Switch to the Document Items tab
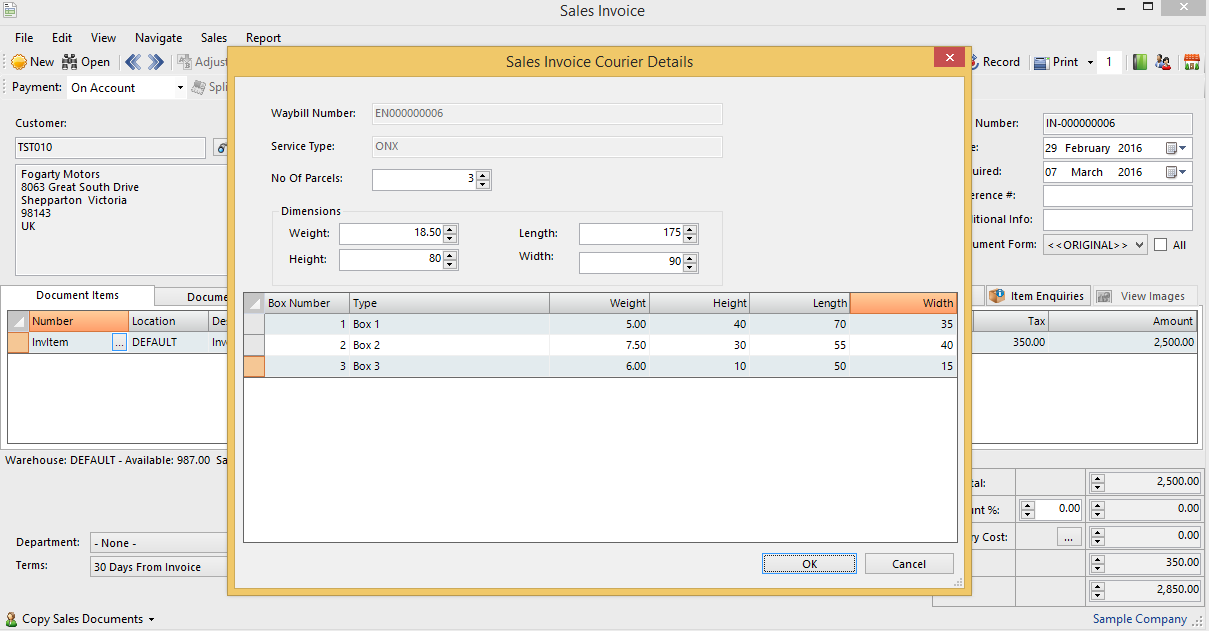This screenshot has width=1209, height=631. coord(77,296)
